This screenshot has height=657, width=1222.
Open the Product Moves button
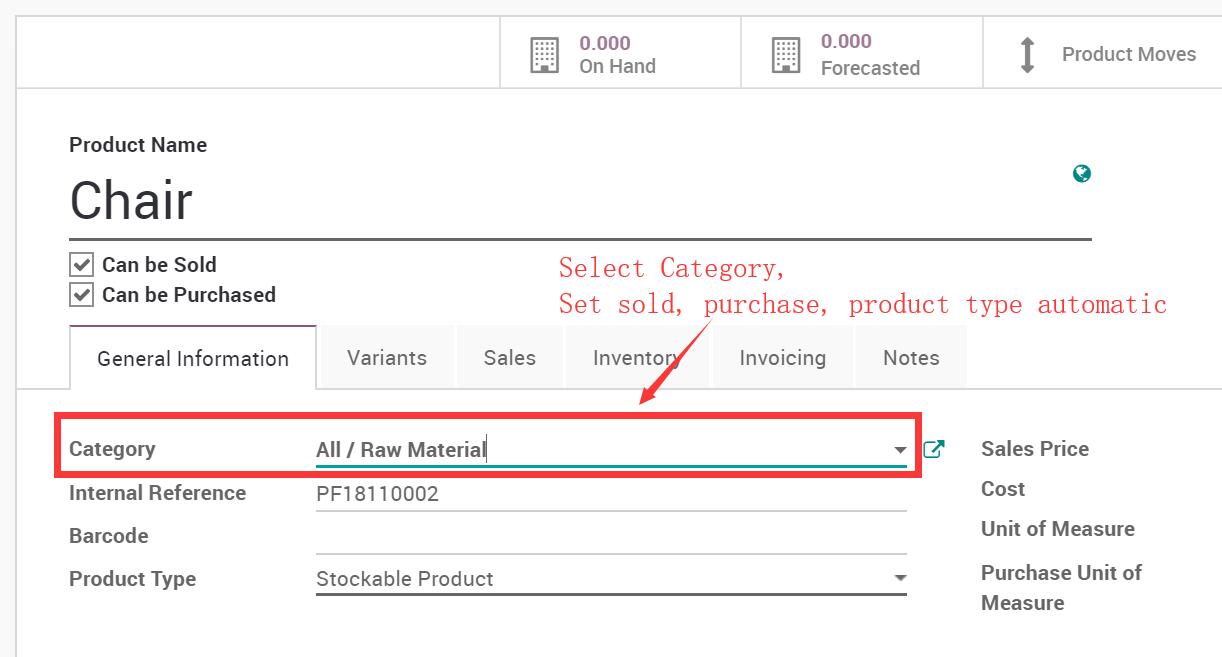(x=1103, y=54)
